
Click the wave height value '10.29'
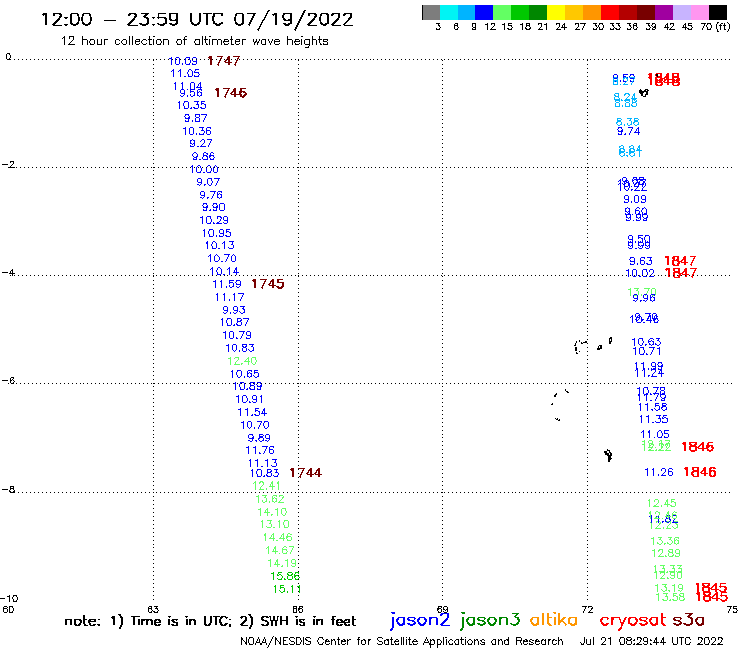tap(214, 220)
